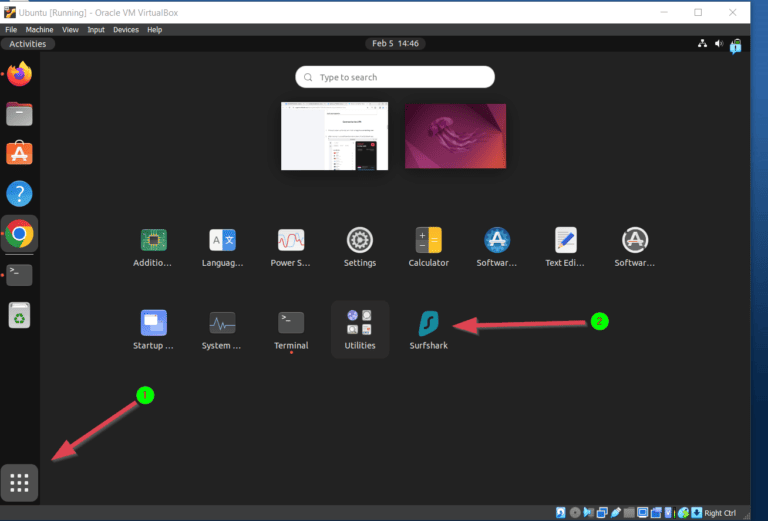Click the VirtualBox optical disk indicator
This screenshot has height=521, width=768.
coord(575,513)
